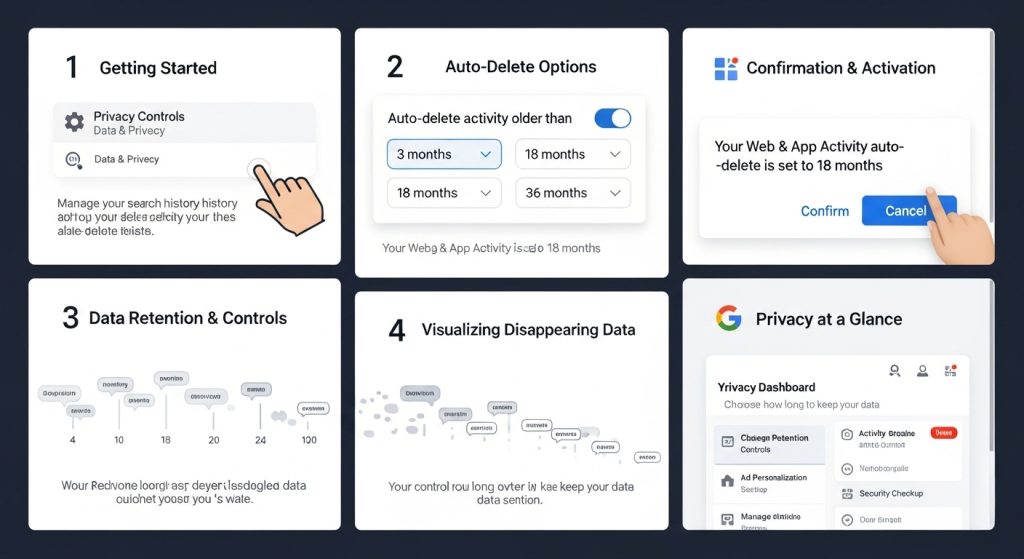Viewport: 1024px width, 559px height.
Task: Click the blue Cancel button
Action: (x=908, y=210)
